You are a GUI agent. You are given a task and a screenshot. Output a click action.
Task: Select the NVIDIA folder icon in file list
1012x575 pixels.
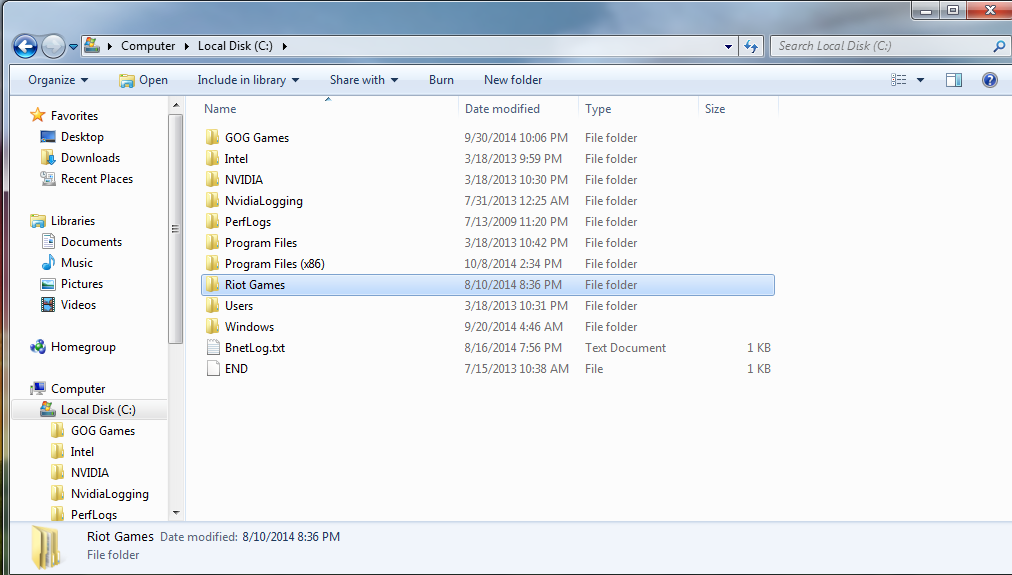pos(212,179)
